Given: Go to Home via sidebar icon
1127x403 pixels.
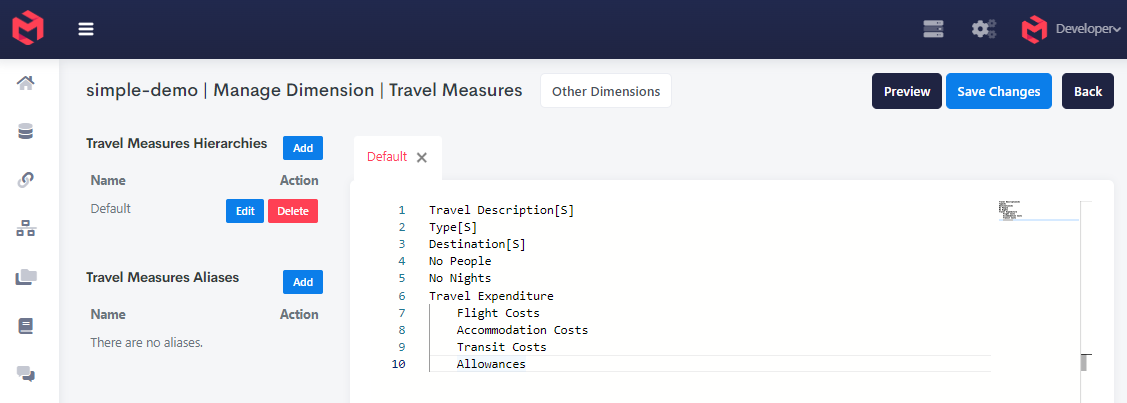Looking at the screenshot, I should point(26,82).
